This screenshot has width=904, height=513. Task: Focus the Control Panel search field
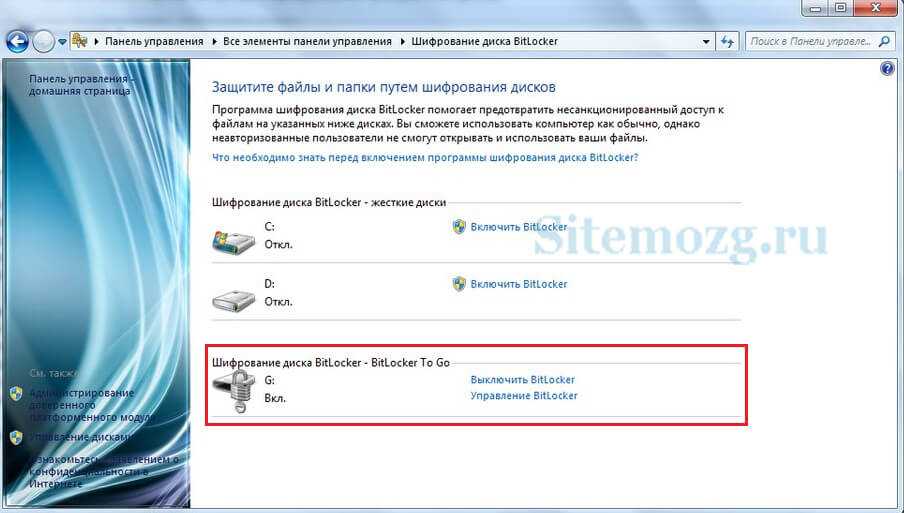coord(810,42)
